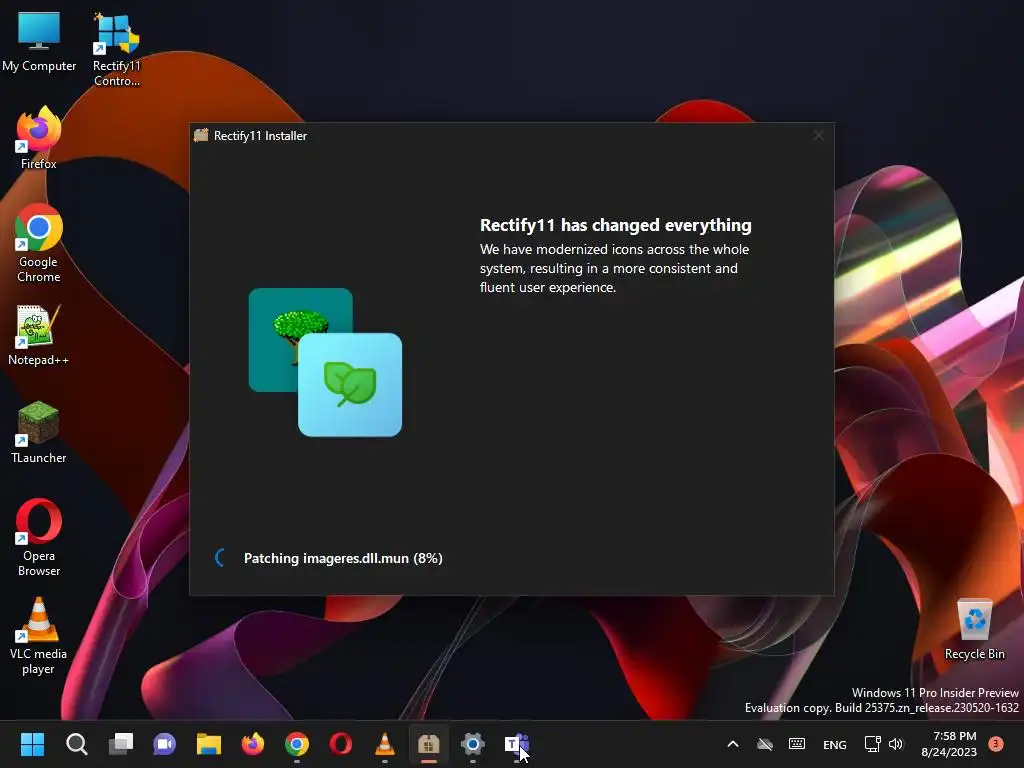The height and width of the screenshot is (768, 1024).
Task: Click the progress spinner indicator
Action: point(221,558)
